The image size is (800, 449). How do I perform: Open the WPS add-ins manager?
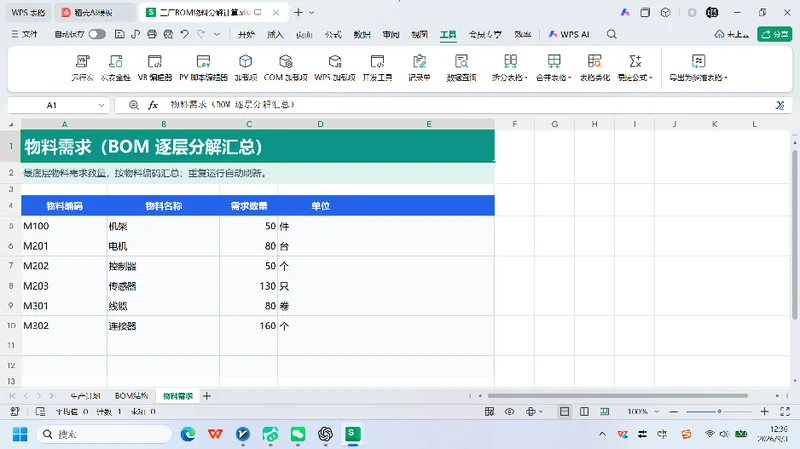335,68
